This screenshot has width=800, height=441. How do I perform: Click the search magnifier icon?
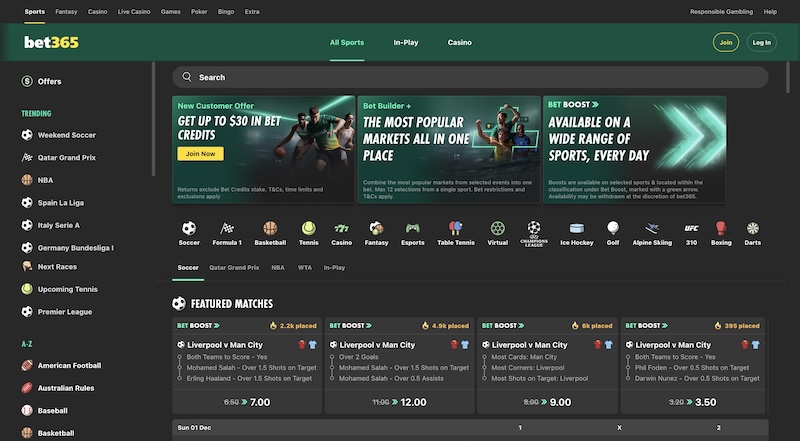pyautogui.click(x=187, y=77)
